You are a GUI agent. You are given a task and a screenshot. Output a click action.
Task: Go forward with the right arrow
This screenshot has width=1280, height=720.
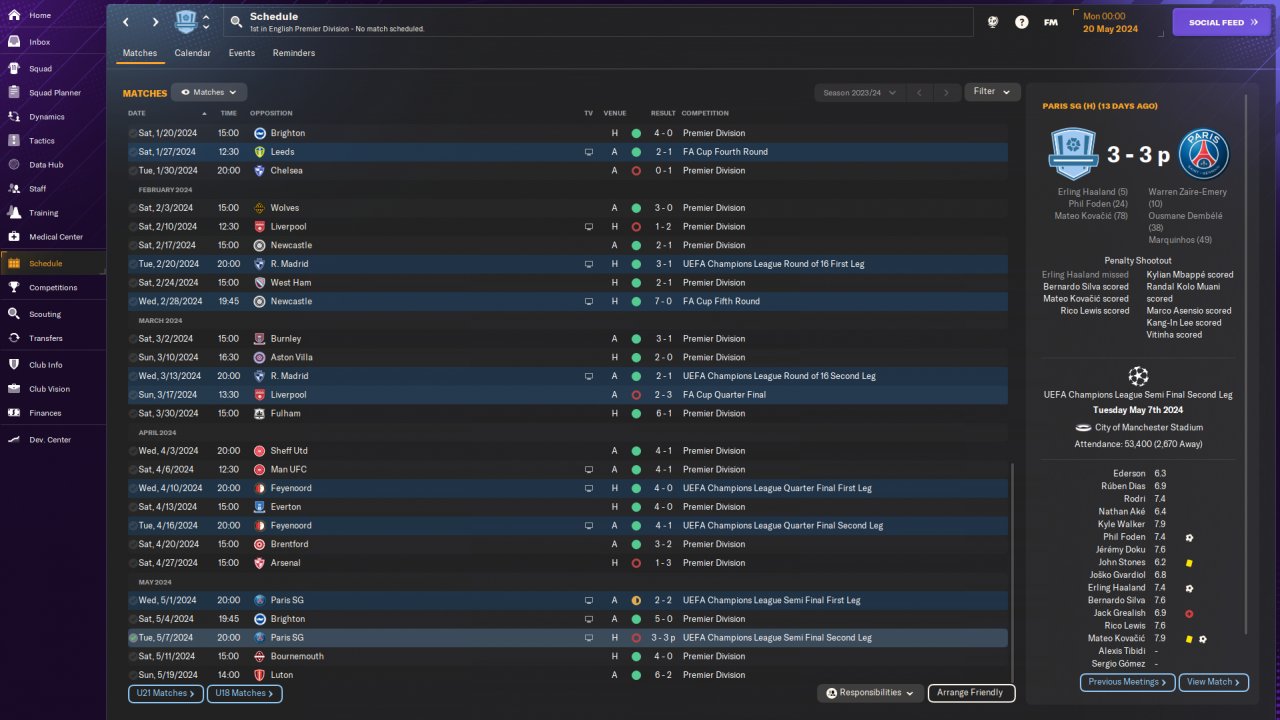tap(155, 22)
